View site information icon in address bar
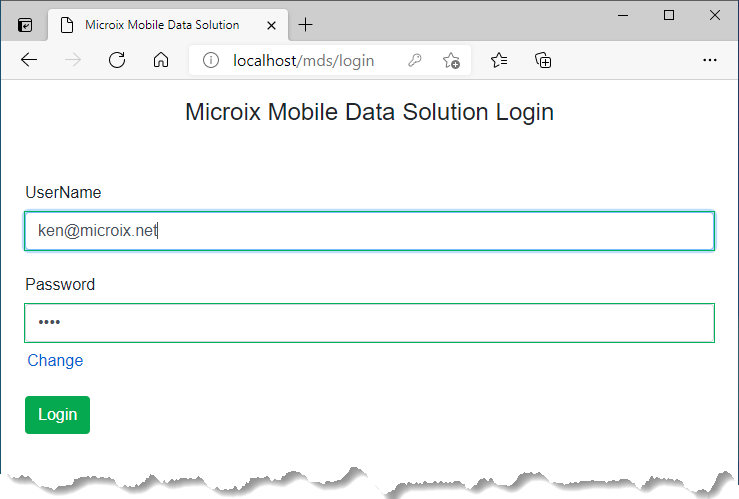 [x=211, y=60]
